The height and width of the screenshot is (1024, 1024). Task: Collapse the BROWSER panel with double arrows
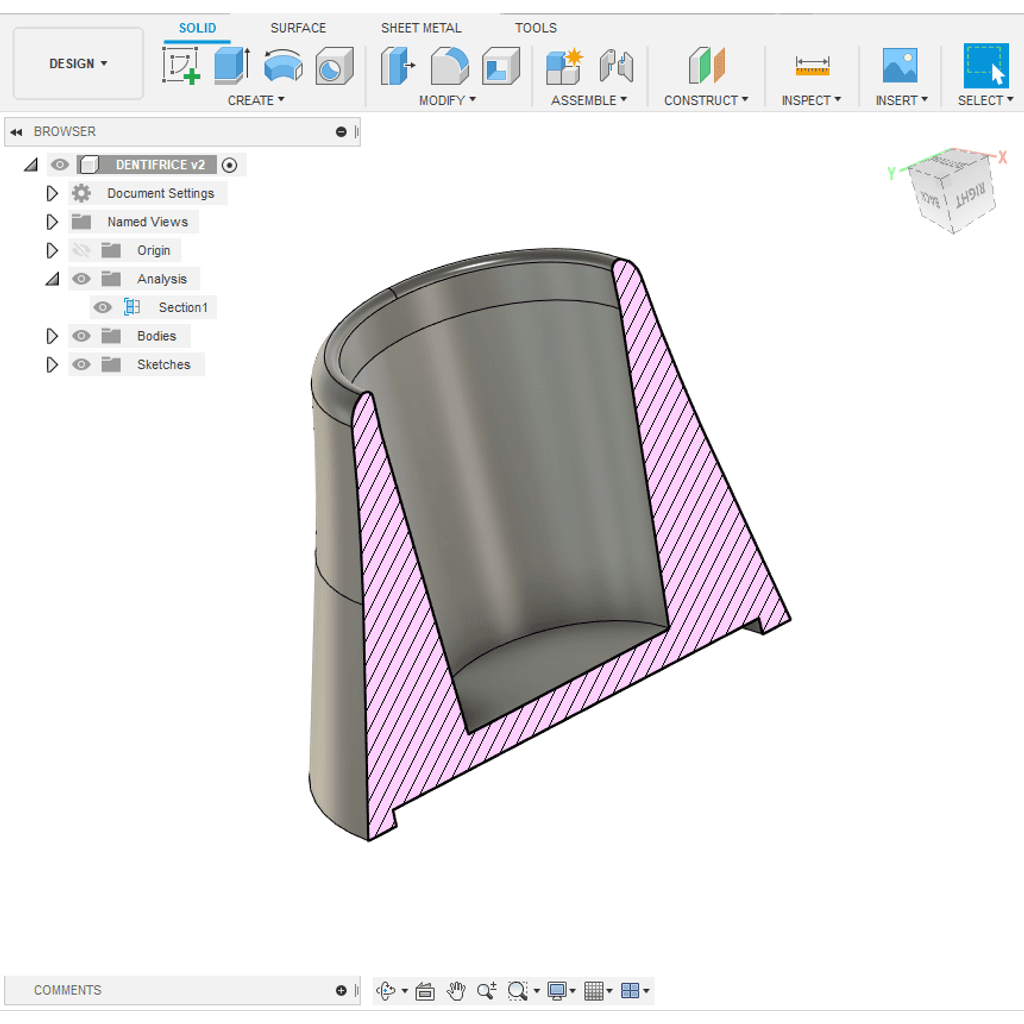[x=16, y=132]
